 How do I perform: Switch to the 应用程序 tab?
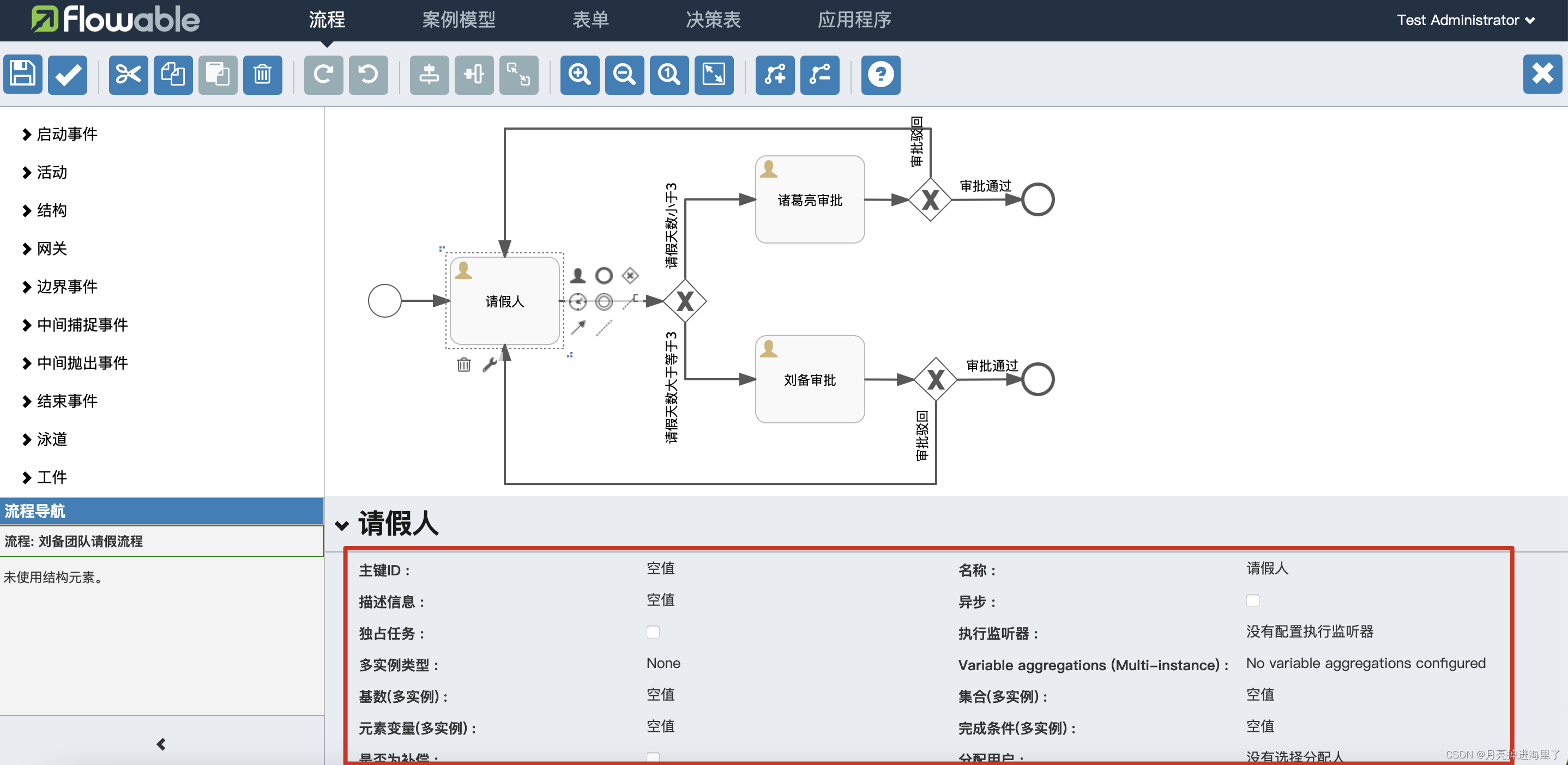[x=855, y=20]
